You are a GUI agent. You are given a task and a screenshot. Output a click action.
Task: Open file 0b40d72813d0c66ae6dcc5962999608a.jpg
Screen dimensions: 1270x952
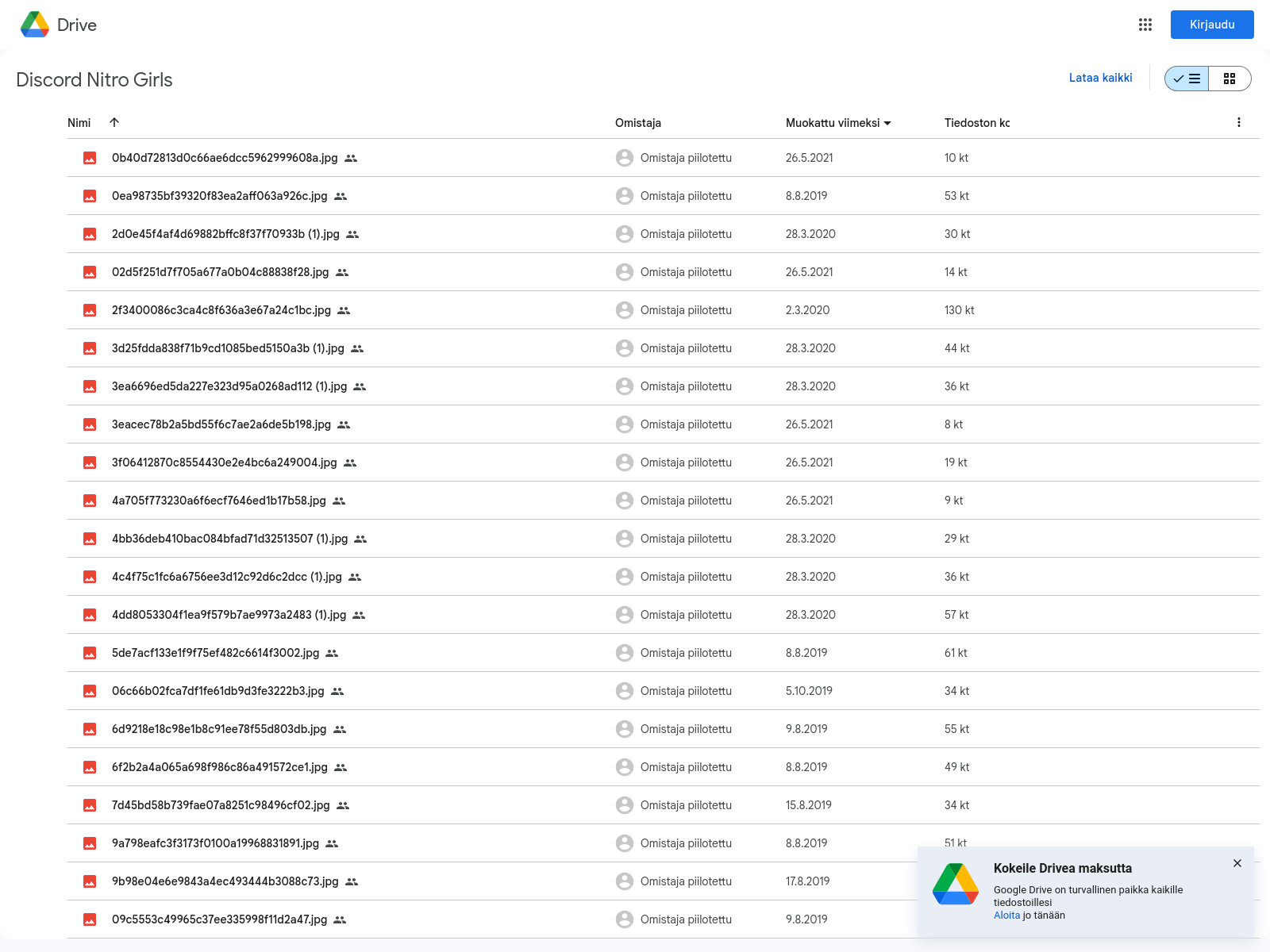pyautogui.click(x=225, y=158)
